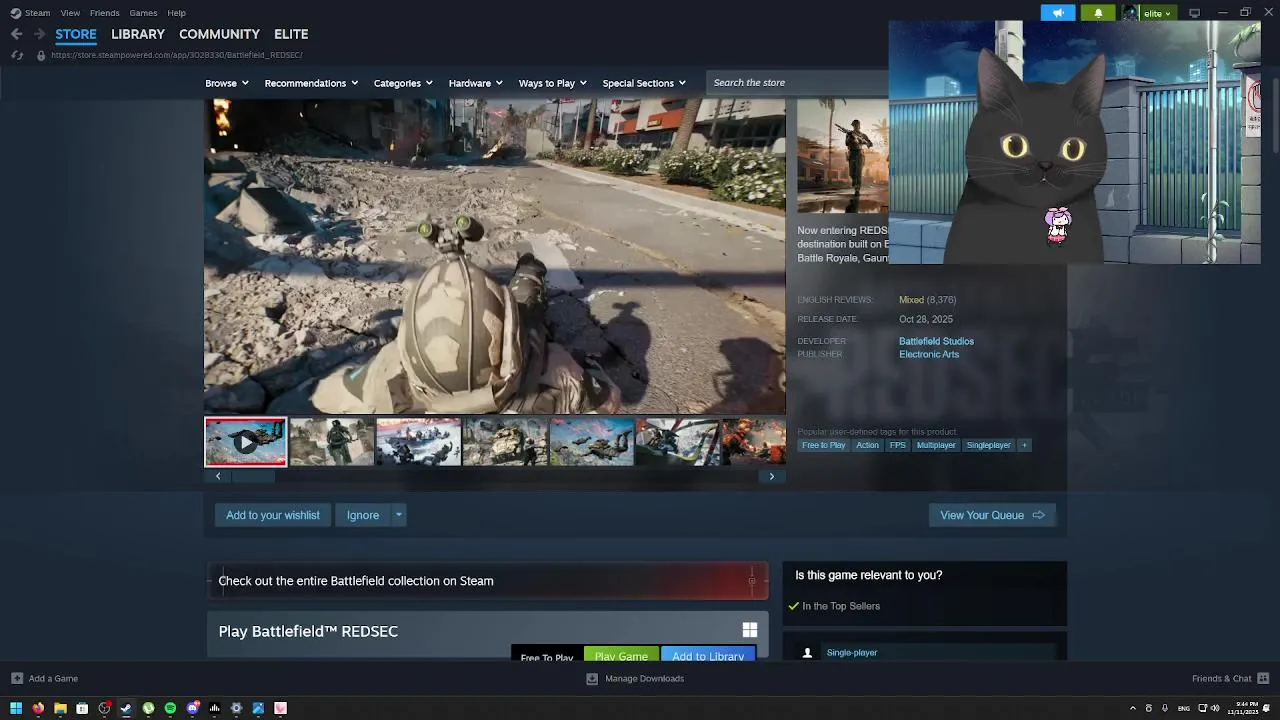
Task: Switch to the LIBRARY tab
Action: [x=138, y=34]
